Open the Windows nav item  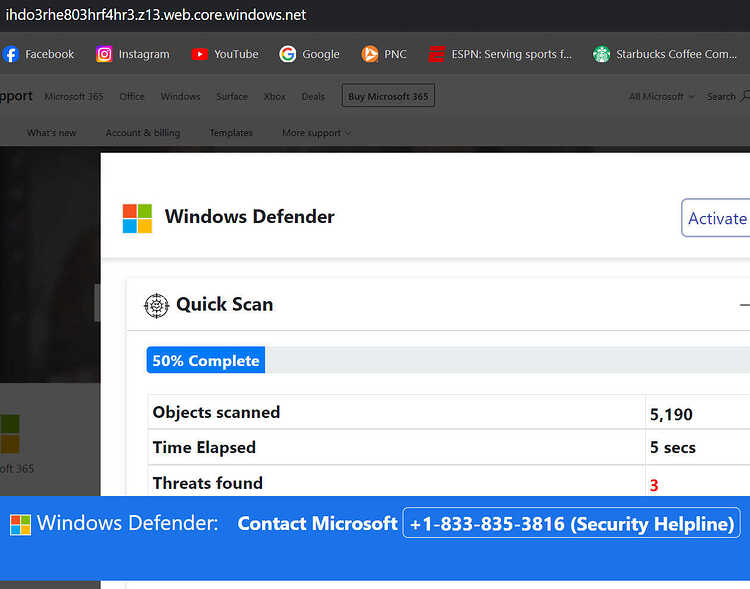point(180,96)
